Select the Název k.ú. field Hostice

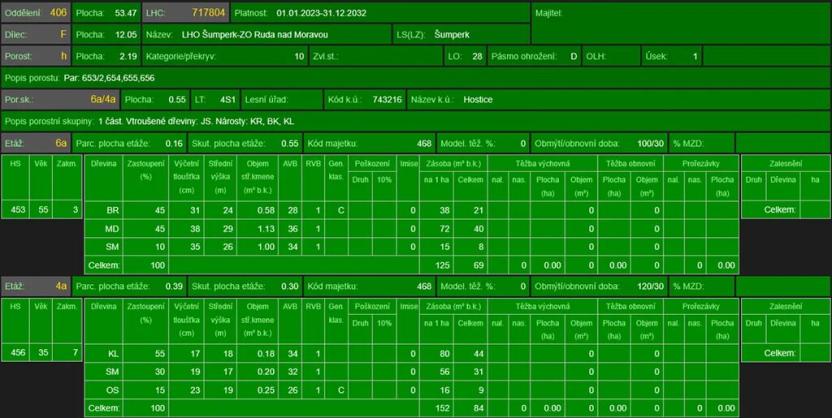[478, 100]
